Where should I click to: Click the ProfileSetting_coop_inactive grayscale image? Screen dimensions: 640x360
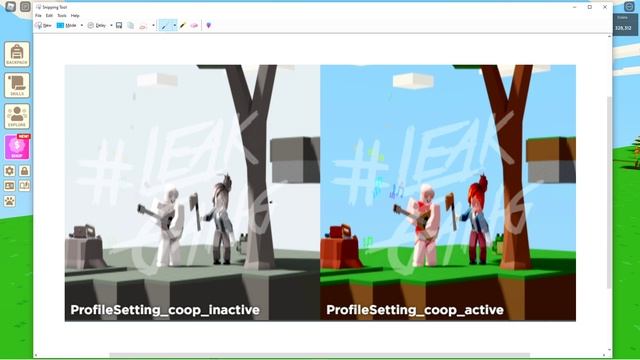point(192,193)
